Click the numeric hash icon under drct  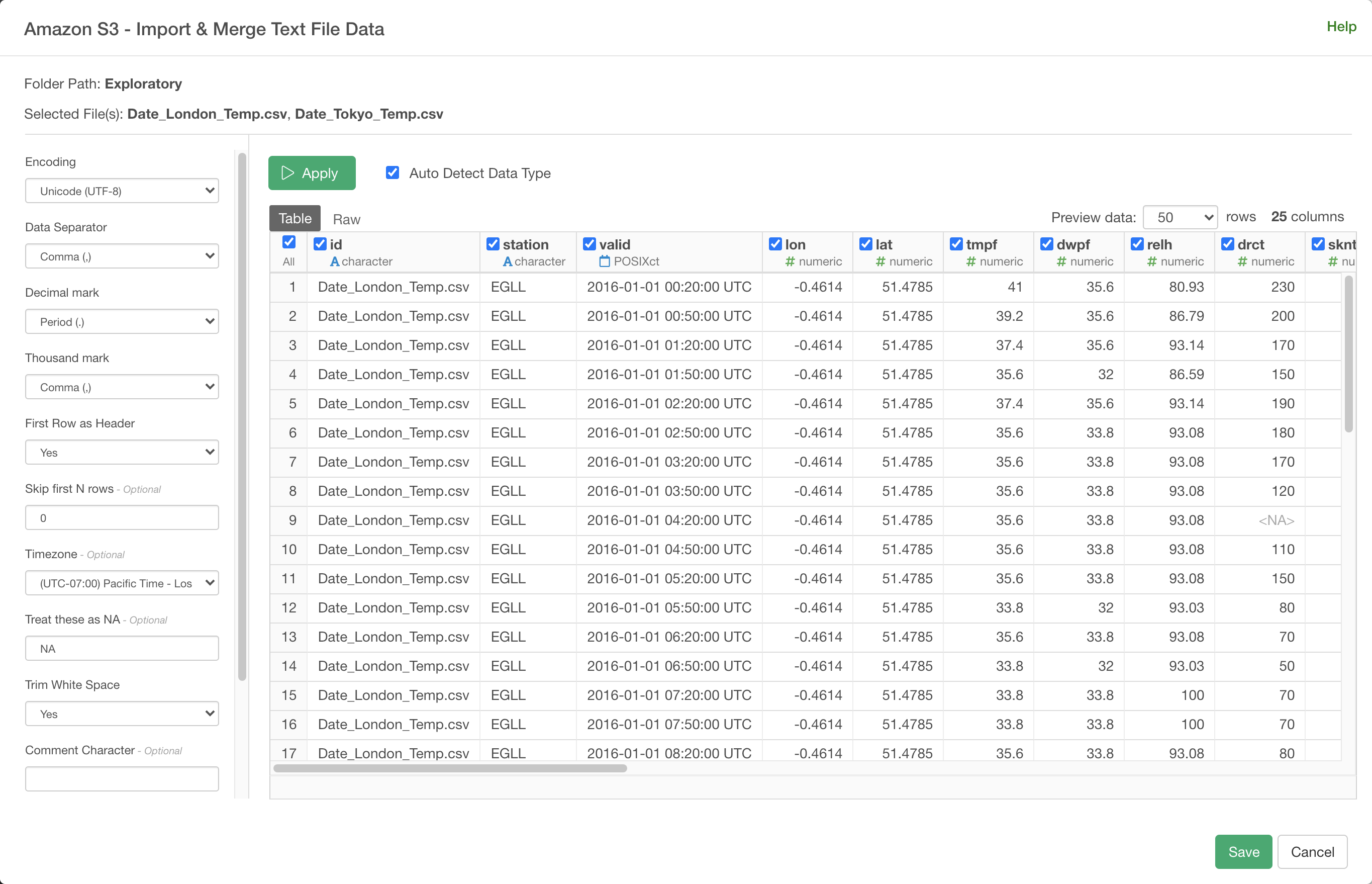tap(1242, 262)
